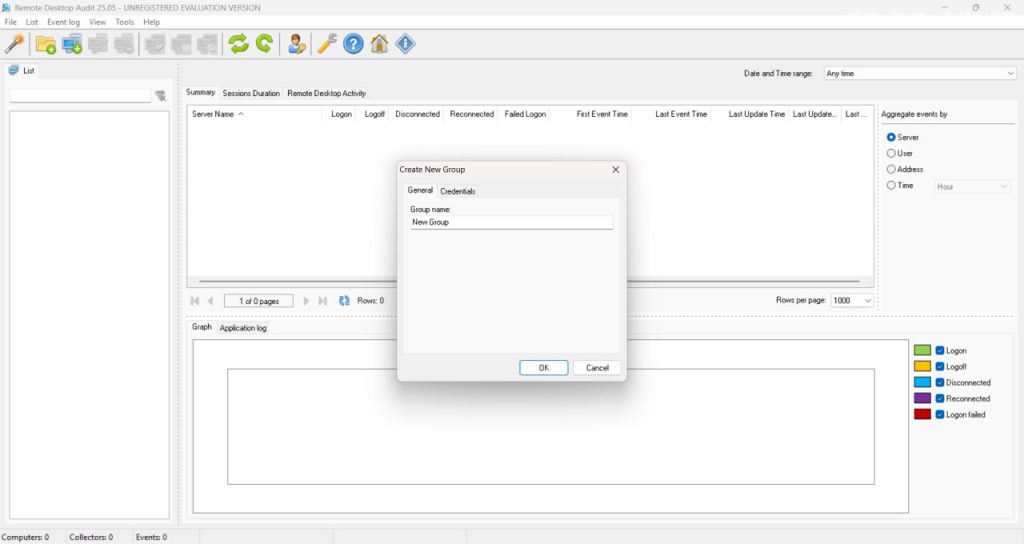Open the user credentials icon in toolbar

coord(297,44)
